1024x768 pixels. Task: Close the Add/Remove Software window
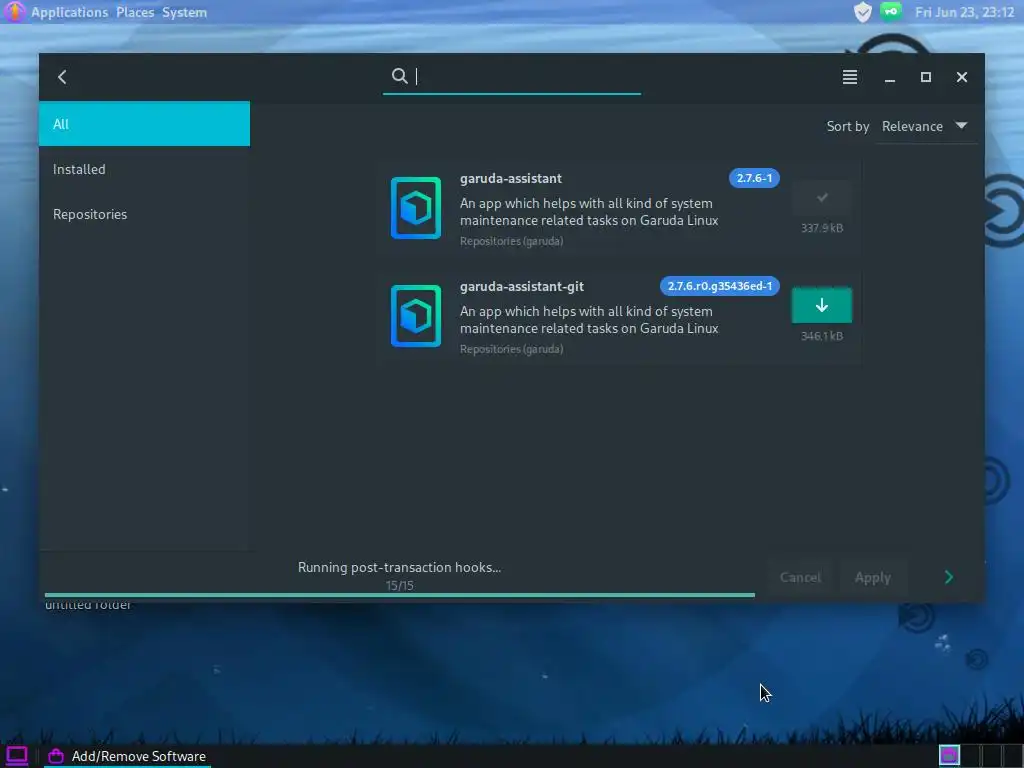coord(962,77)
